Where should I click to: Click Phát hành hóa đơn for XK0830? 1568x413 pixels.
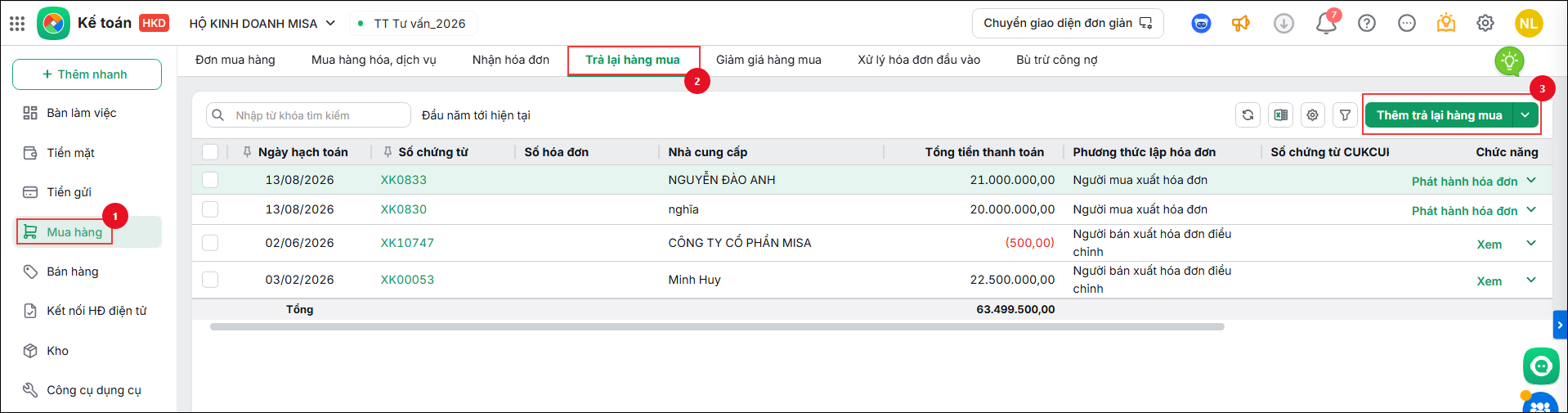pos(1464,211)
